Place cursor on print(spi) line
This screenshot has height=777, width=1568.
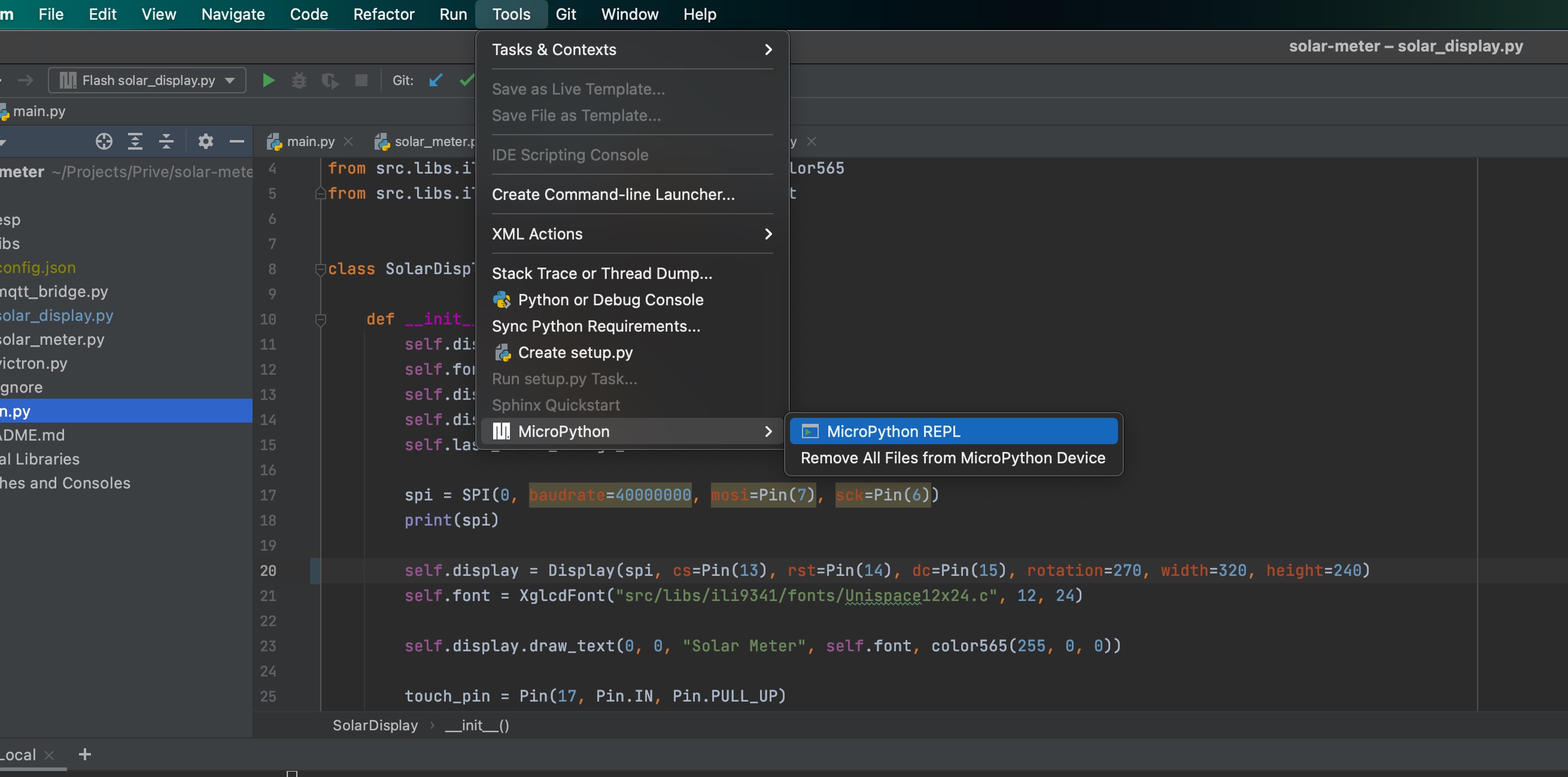(452, 521)
